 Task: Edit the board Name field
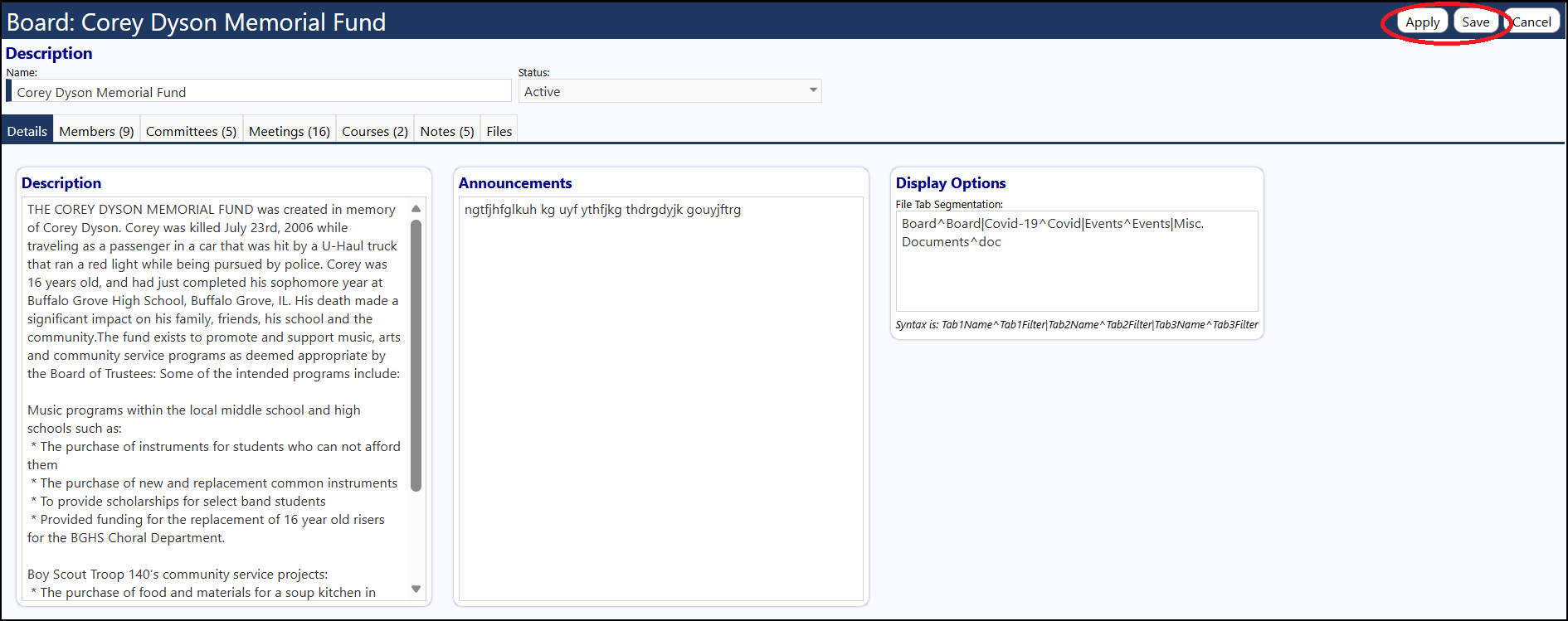259,91
